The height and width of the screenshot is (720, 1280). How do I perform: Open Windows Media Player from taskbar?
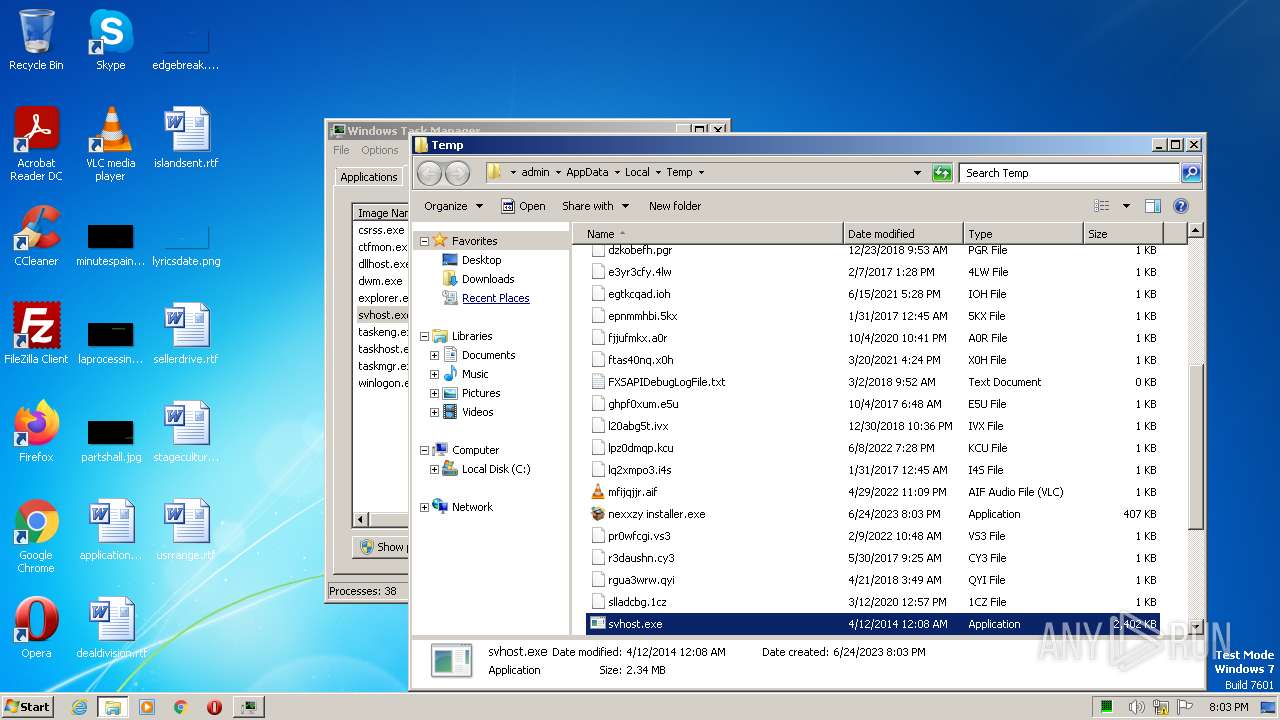[x=147, y=707]
